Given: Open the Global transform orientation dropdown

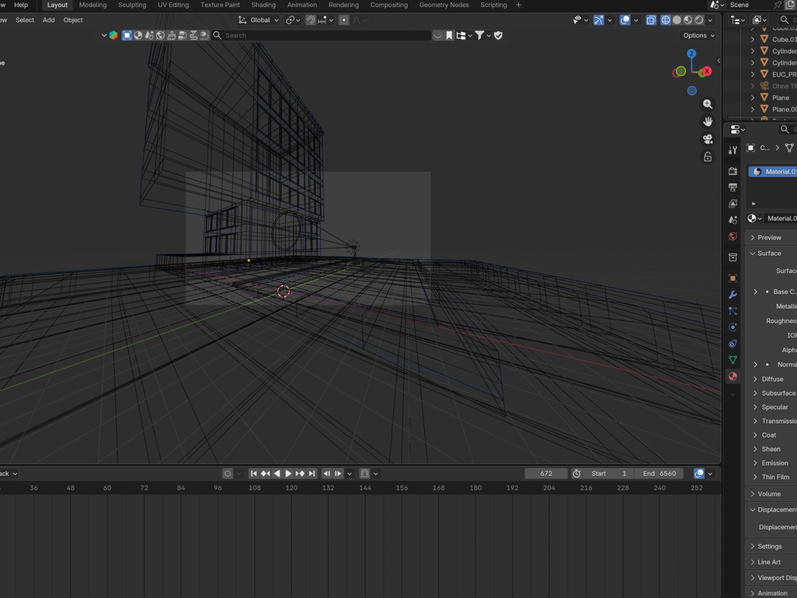Looking at the screenshot, I should pyautogui.click(x=259, y=20).
